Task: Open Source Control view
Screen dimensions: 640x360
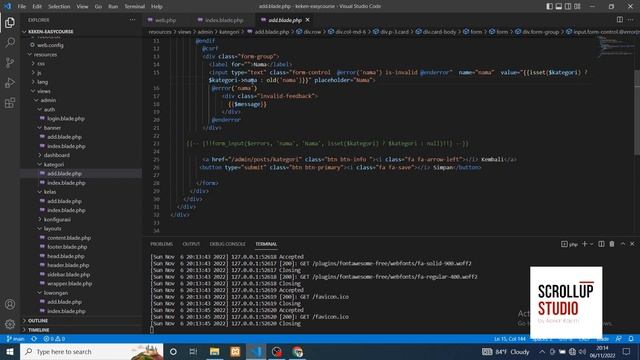Action: pyautogui.click(x=10, y=62)
